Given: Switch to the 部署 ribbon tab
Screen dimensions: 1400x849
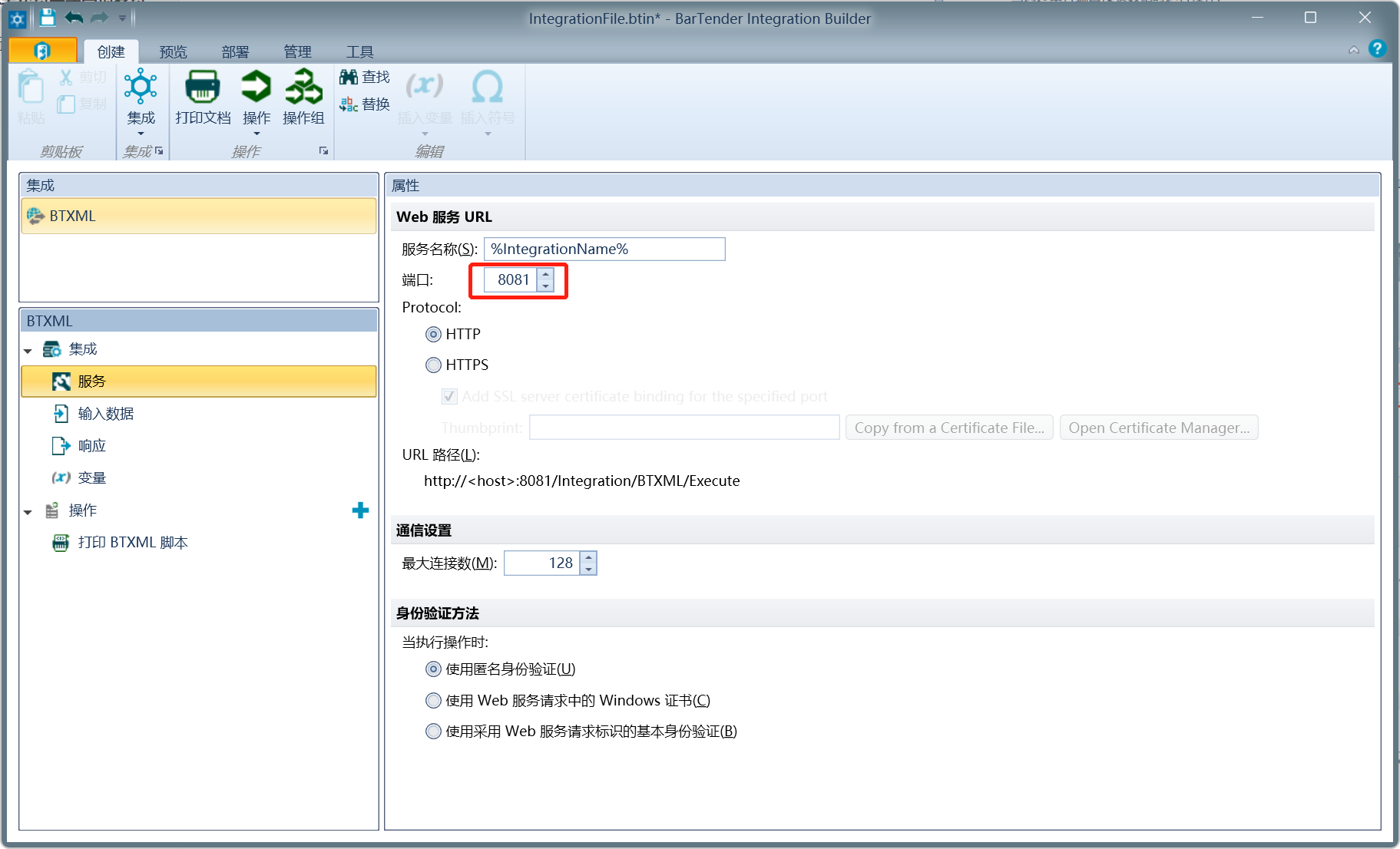Looking at the screenshot, I should pyautogui.click(x=235, y=51).
